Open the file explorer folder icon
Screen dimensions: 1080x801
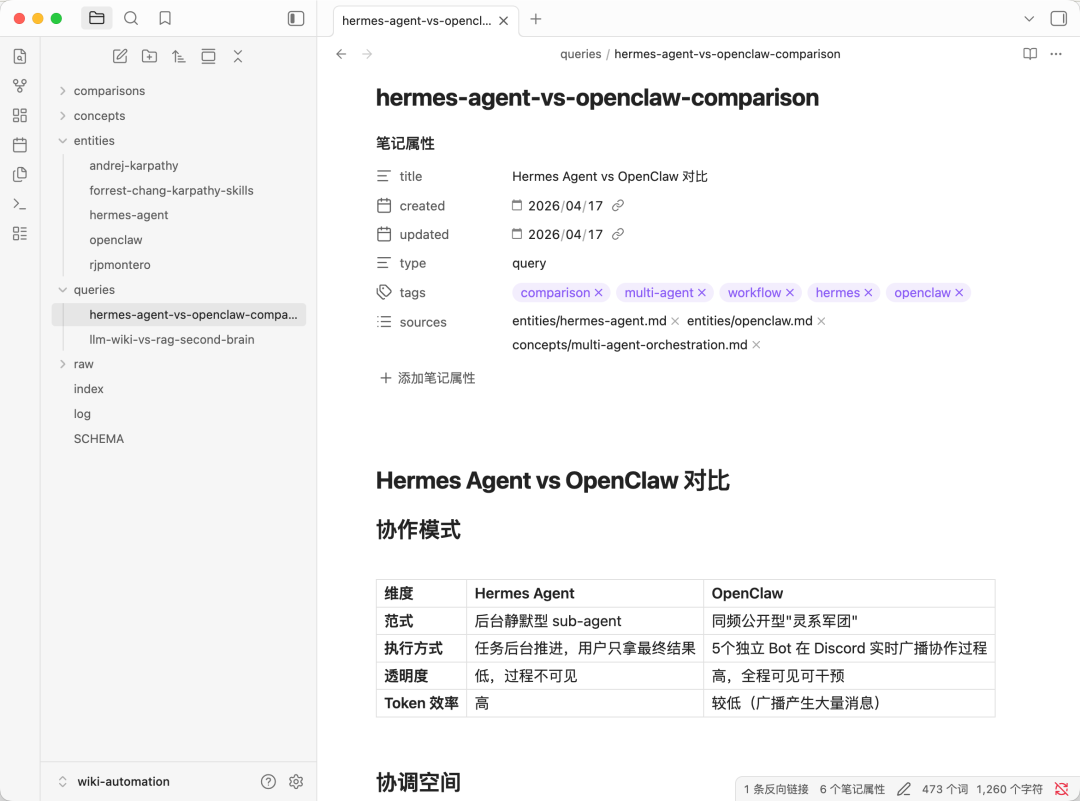[x=96, y=19]
